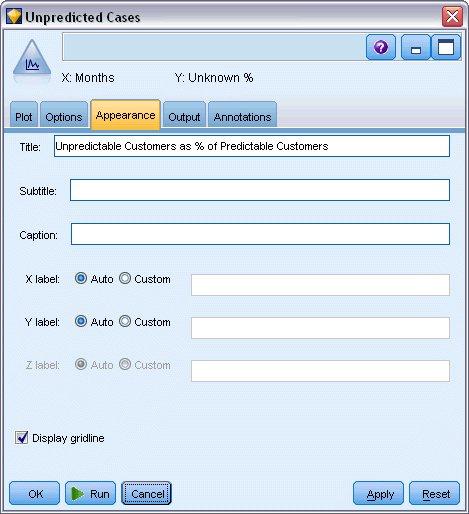The height and width of the screenshot is (514, 469).
Task: Click the maximize dialog icon button
Action: click(446, 47)
